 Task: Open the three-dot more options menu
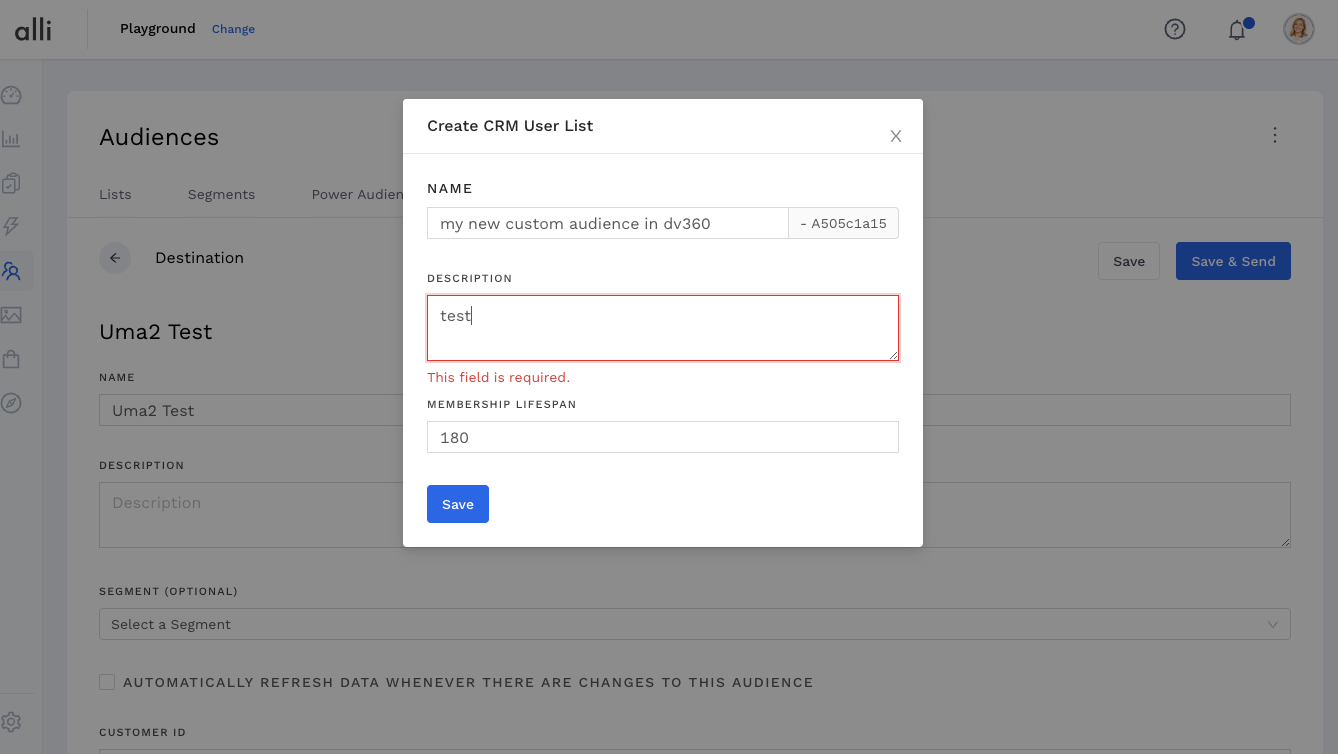[1274, 135]
